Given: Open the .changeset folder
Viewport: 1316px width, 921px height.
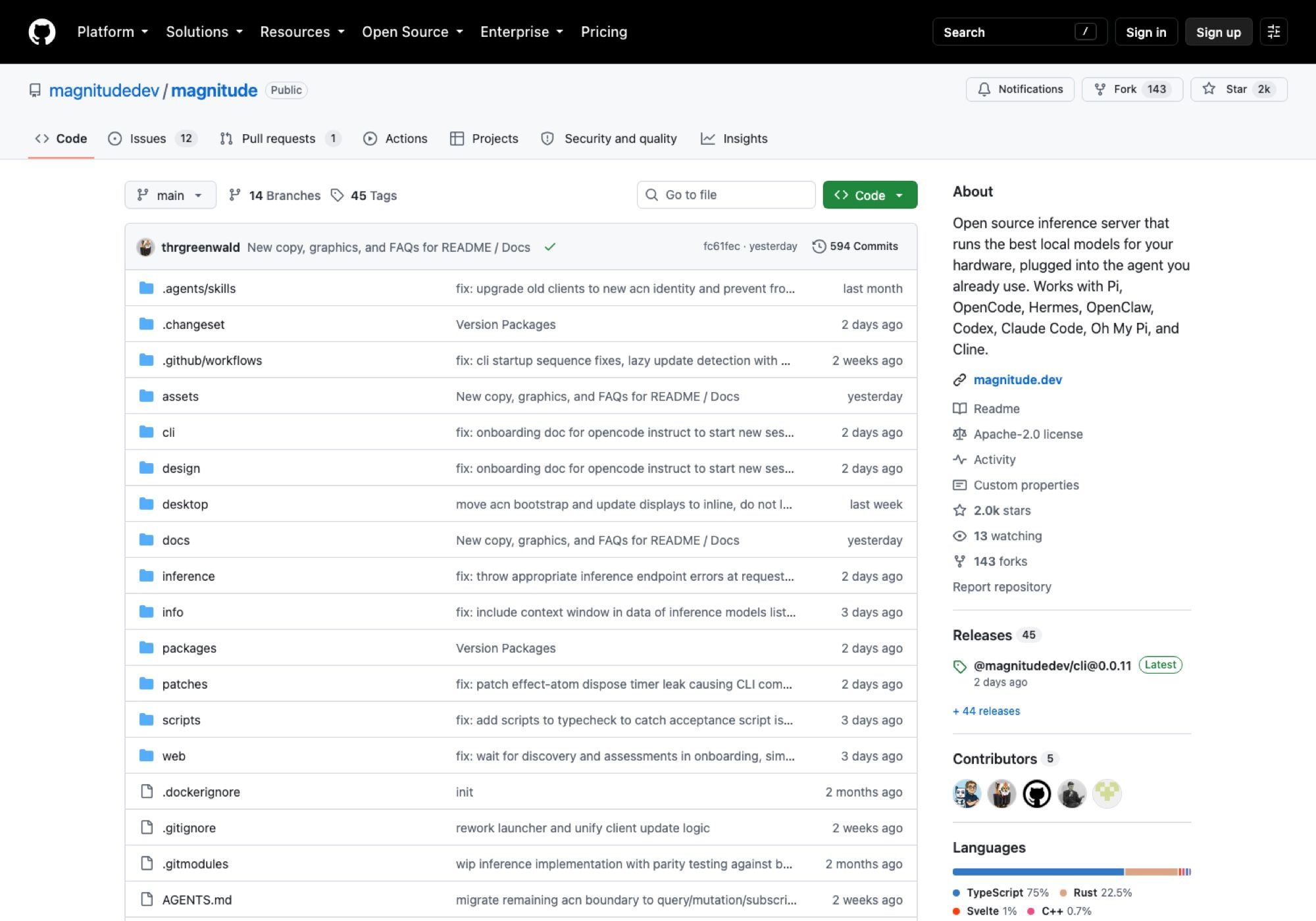Looking at the screenshot, I should coord(193,324).
